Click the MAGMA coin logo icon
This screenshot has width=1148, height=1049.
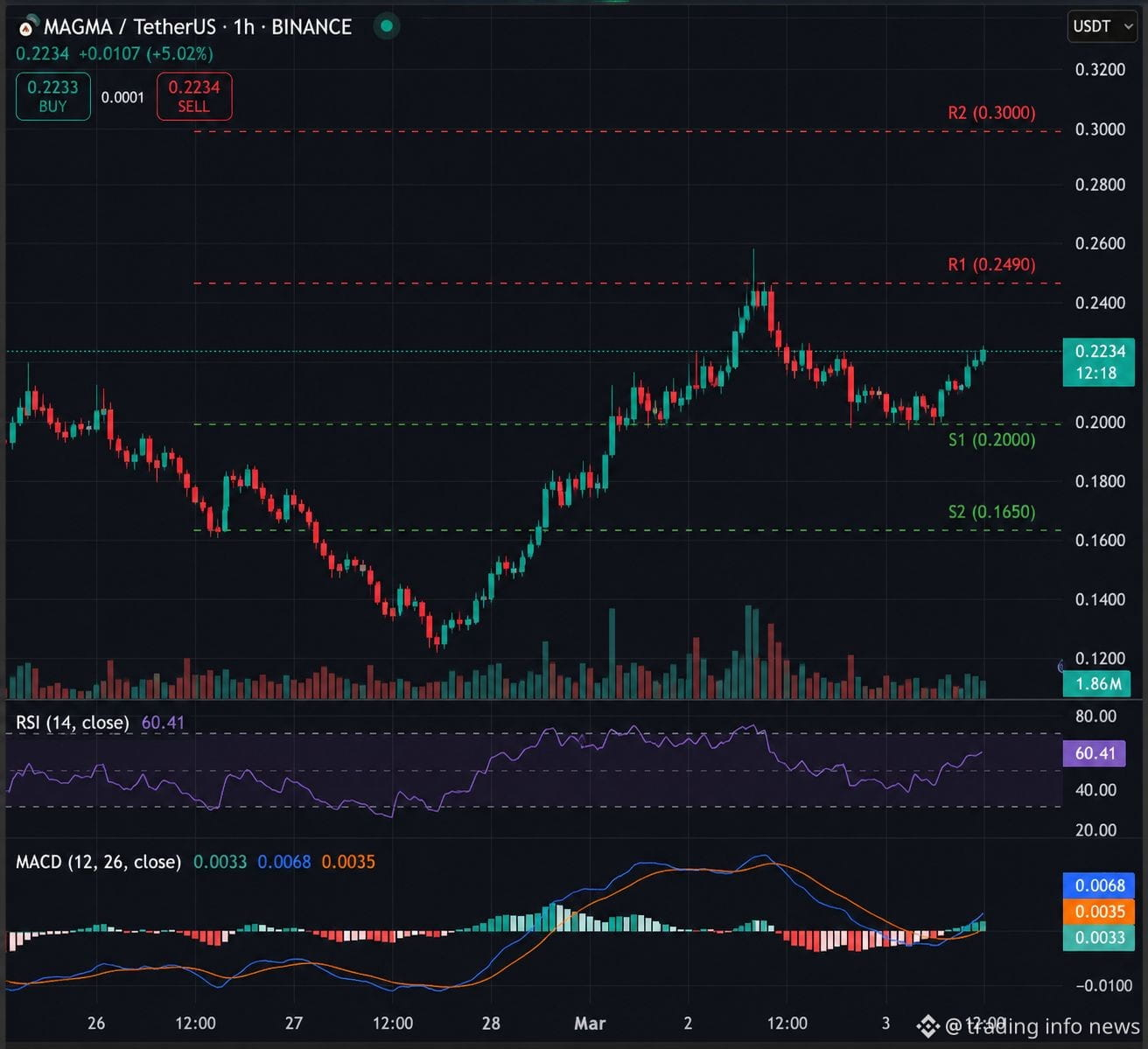26,27
